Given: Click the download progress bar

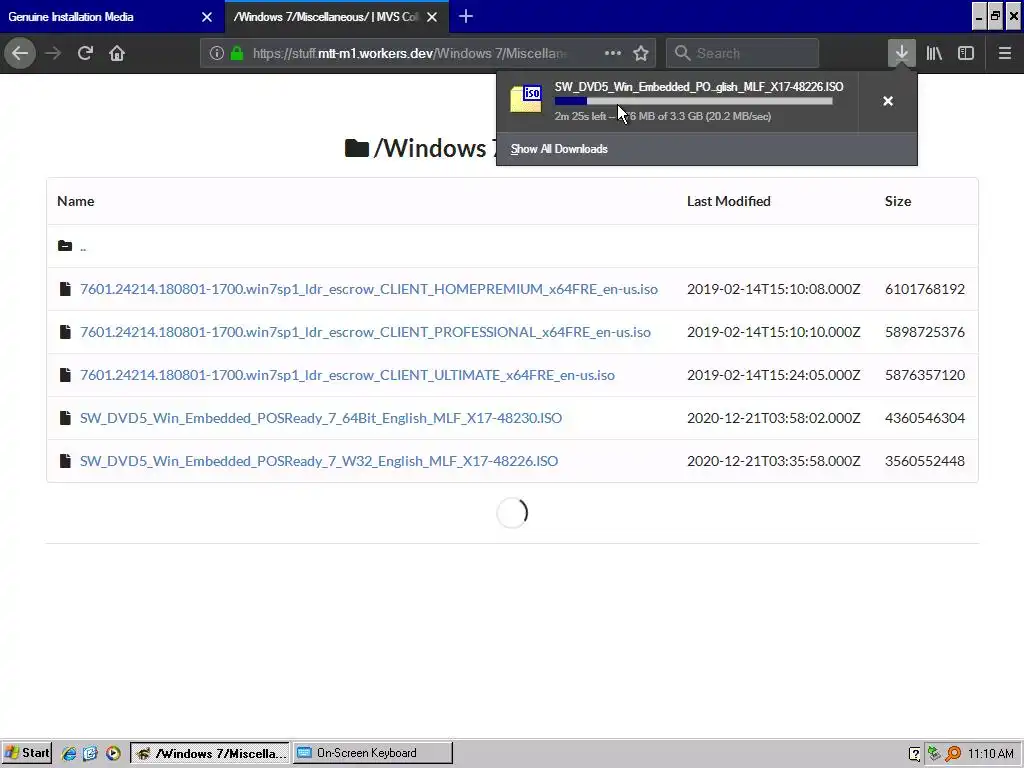Looking at the screenshot, I should point(694,101).
